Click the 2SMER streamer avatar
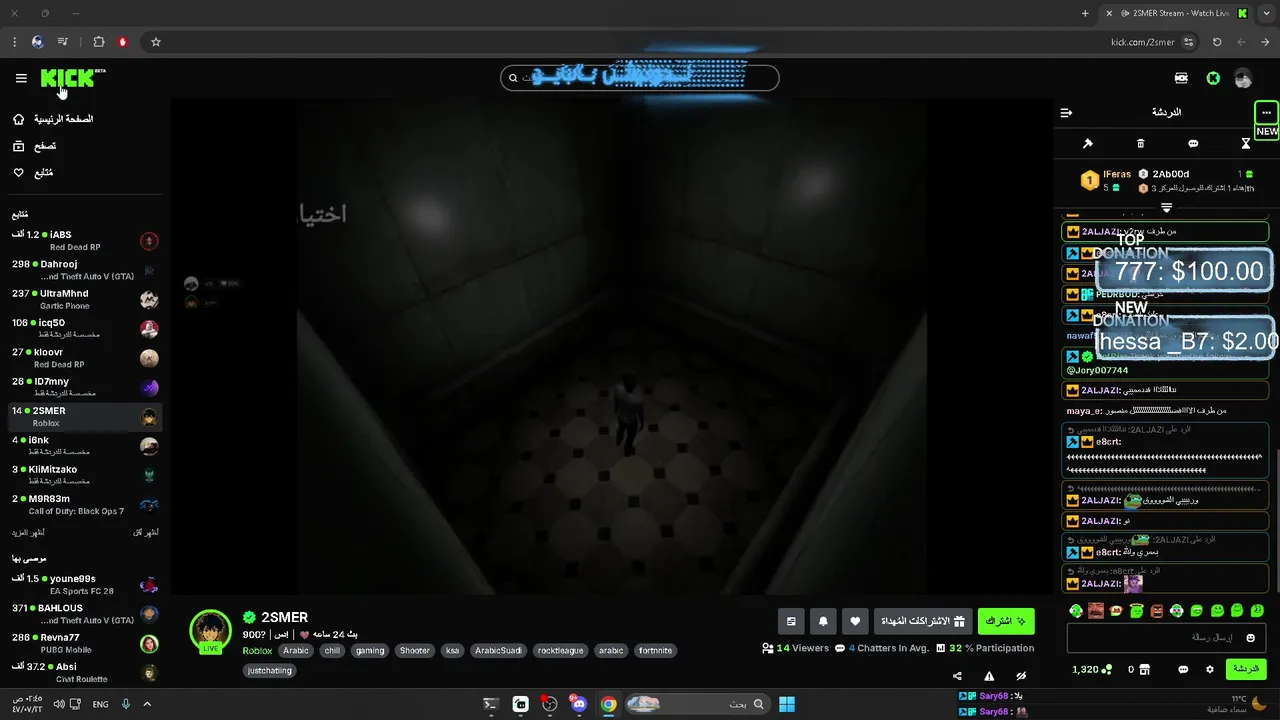 pyautogui.click(x=210, y=631)
